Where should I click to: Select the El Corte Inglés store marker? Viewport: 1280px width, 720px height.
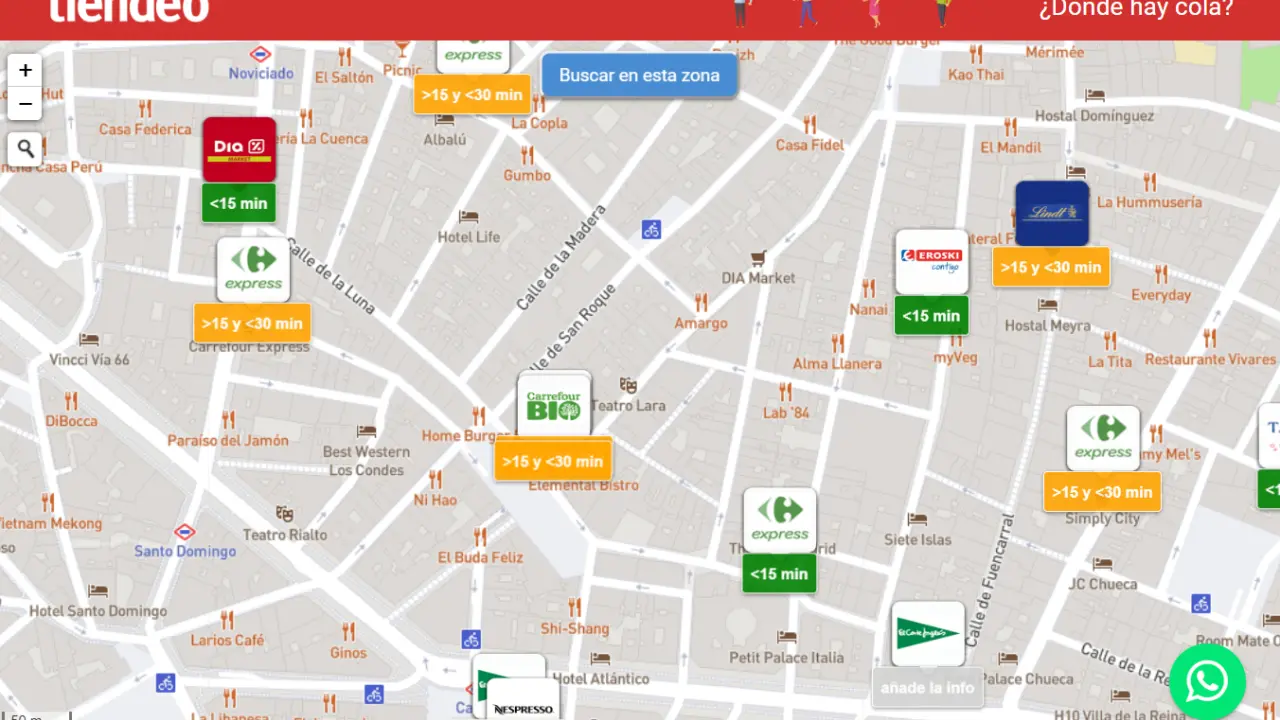click(928, 633)
